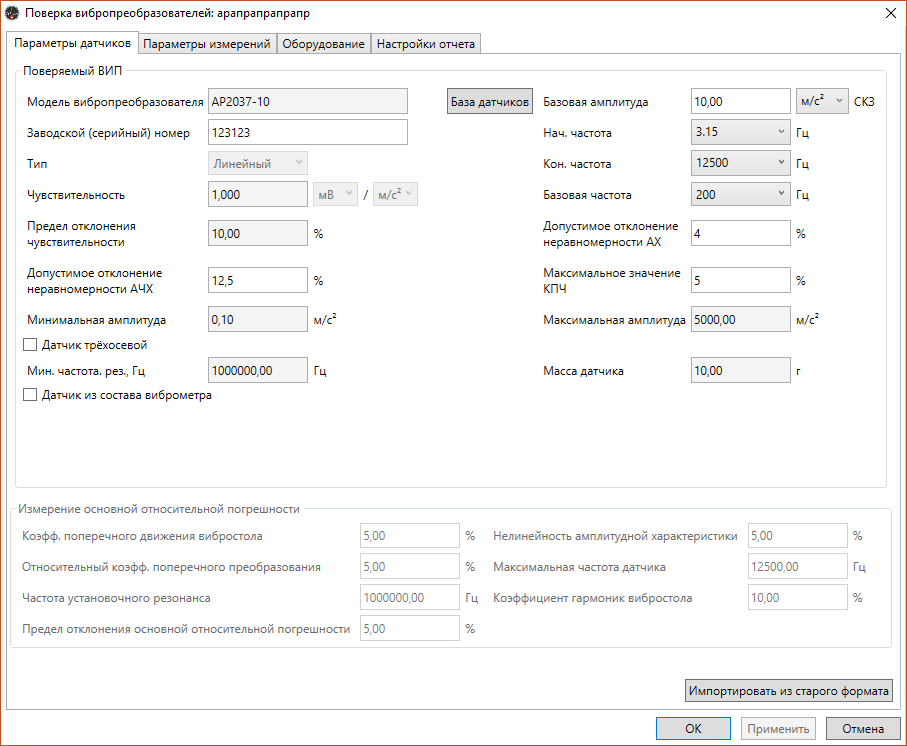The image size is (907, 746).
Task: Switch to 'Параметры измерений' tab
Action: (207, 44)
